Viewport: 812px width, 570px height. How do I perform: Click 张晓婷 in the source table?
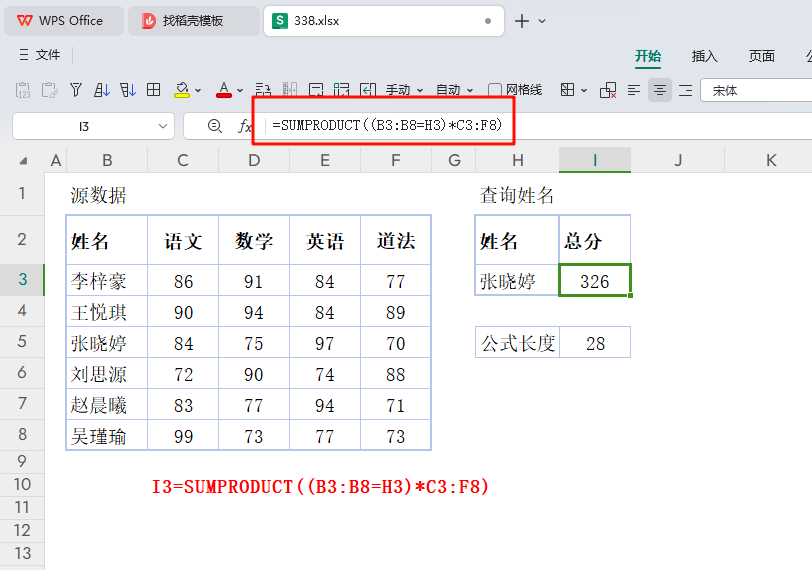107,343
